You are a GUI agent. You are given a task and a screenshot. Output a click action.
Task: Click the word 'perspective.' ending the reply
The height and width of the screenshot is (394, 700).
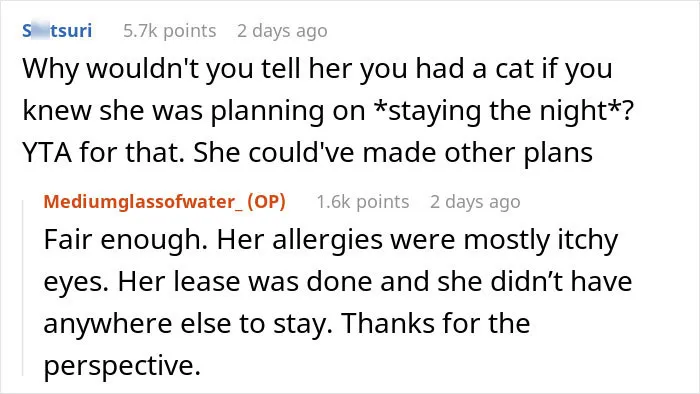(x=122, y=365)
